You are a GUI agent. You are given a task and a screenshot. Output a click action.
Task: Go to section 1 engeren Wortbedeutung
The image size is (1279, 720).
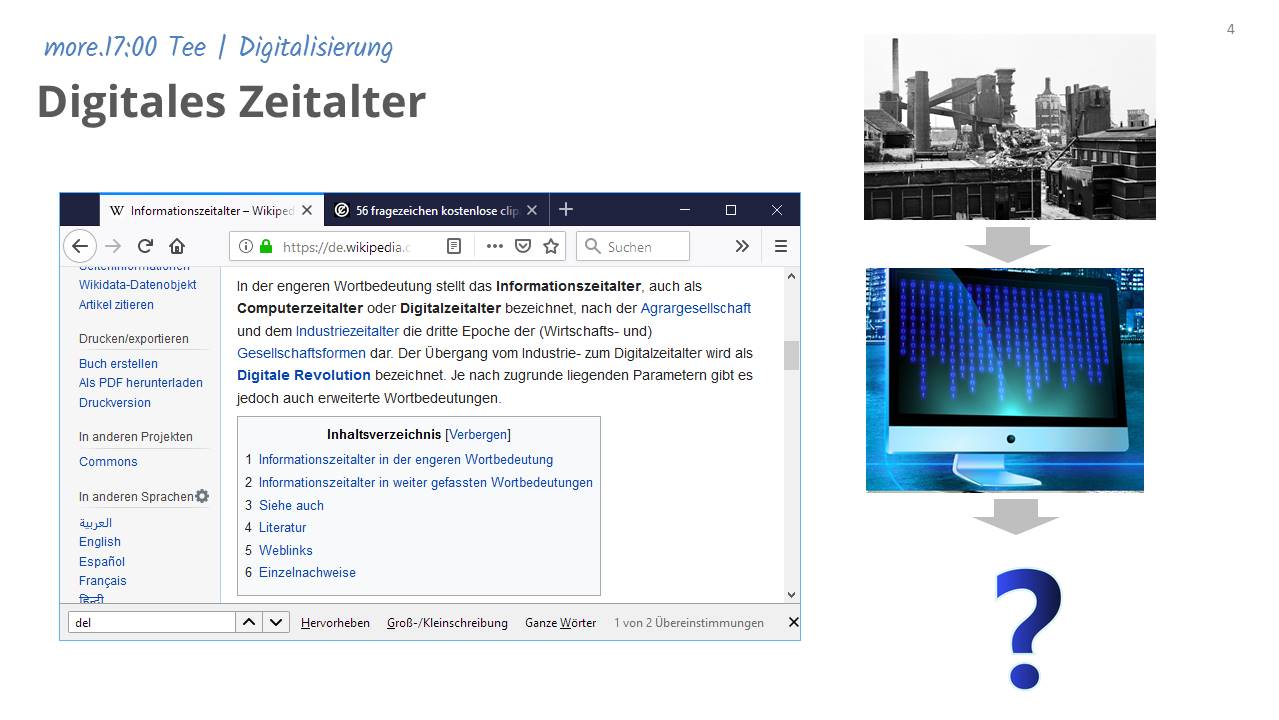click(406, 460)
